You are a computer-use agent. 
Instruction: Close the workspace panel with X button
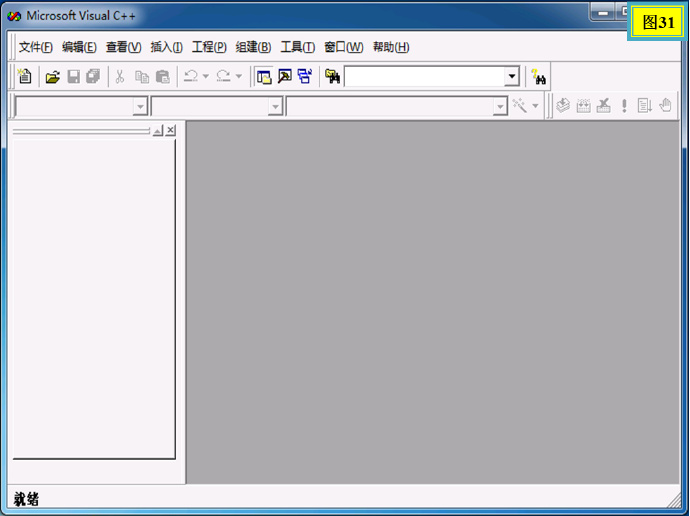171,130
